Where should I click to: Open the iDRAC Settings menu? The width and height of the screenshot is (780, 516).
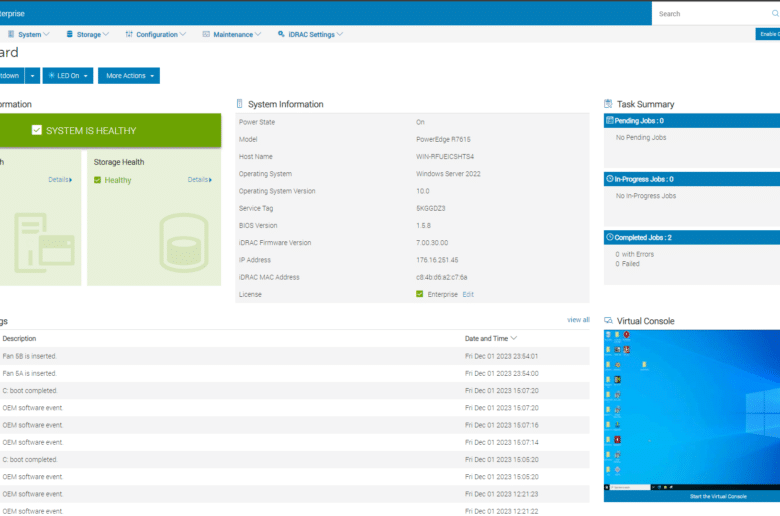tap(310, 34)
